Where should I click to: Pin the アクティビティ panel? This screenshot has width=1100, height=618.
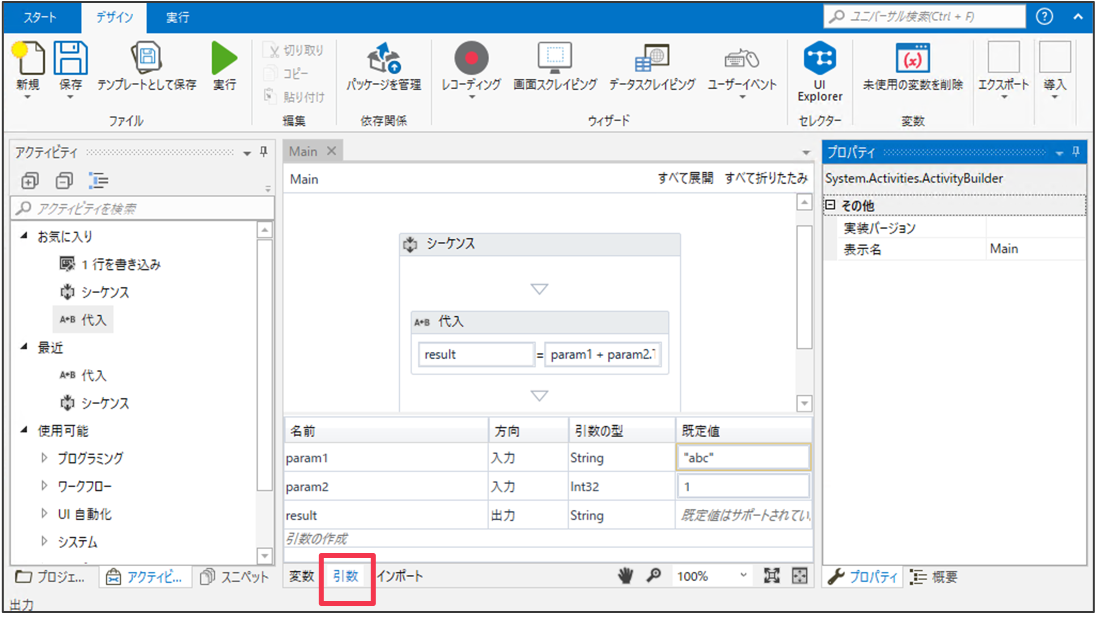pos(265,152)
